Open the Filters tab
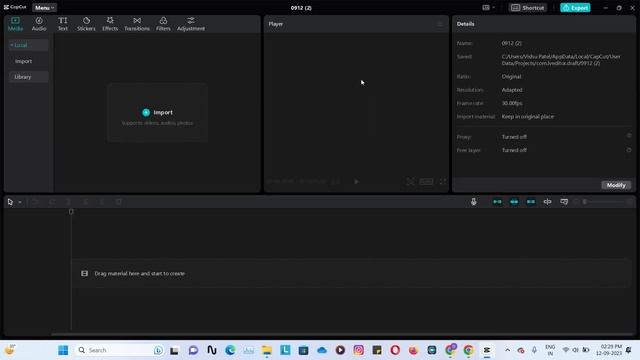The width and height of the screenshot is (640, 360). [x=163, y=24]
